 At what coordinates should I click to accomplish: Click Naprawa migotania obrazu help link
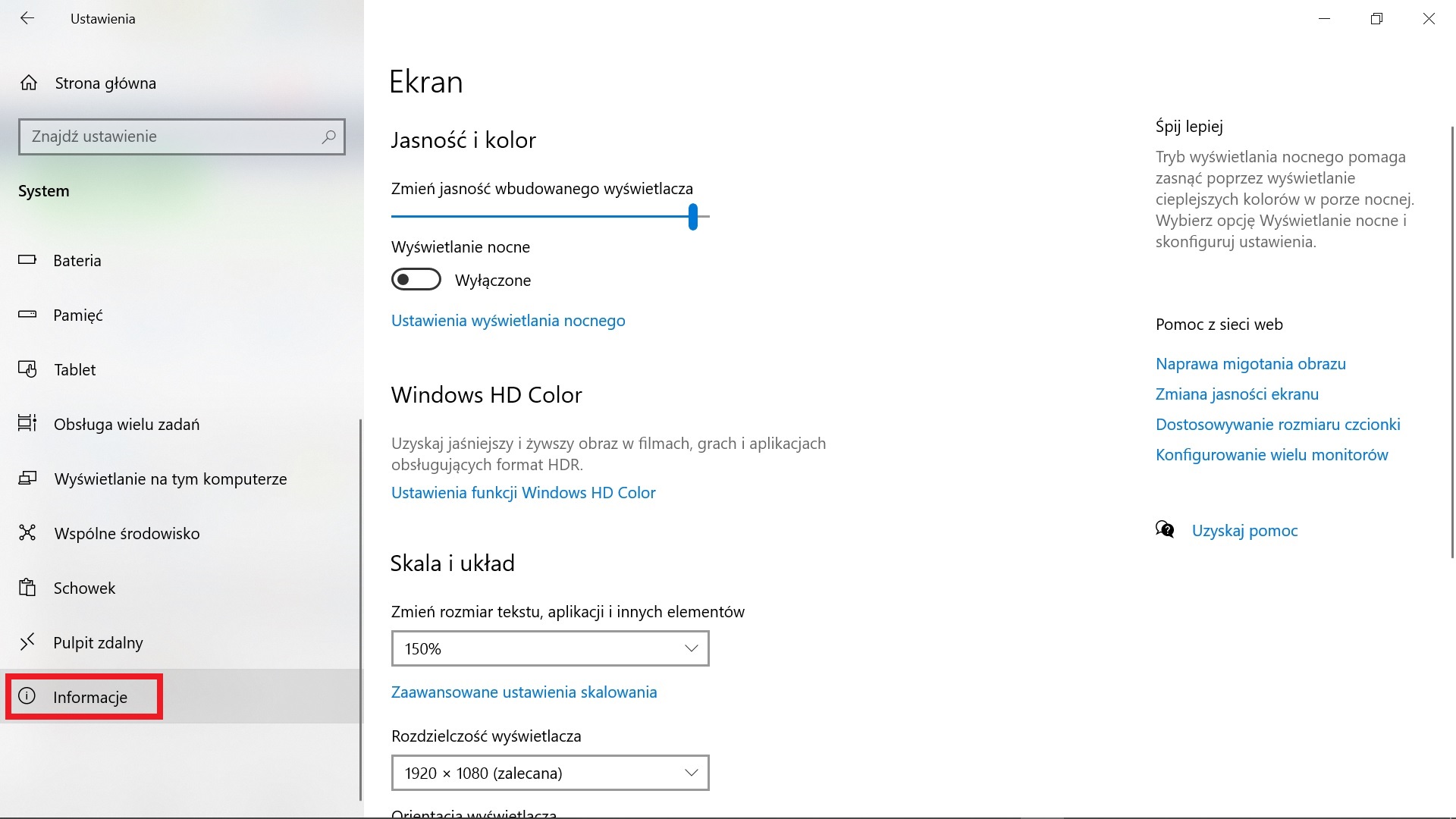point(1250,364)
